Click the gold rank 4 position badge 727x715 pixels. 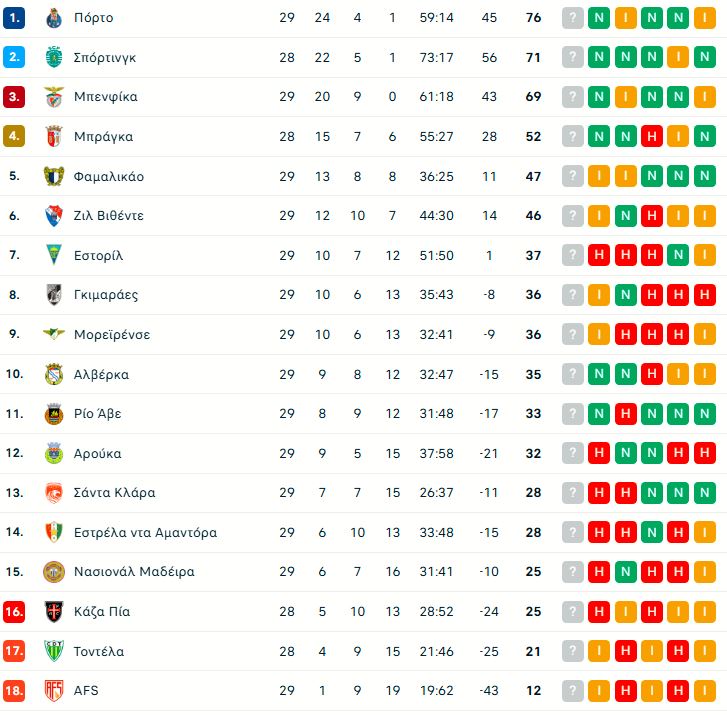pos(14,137)
